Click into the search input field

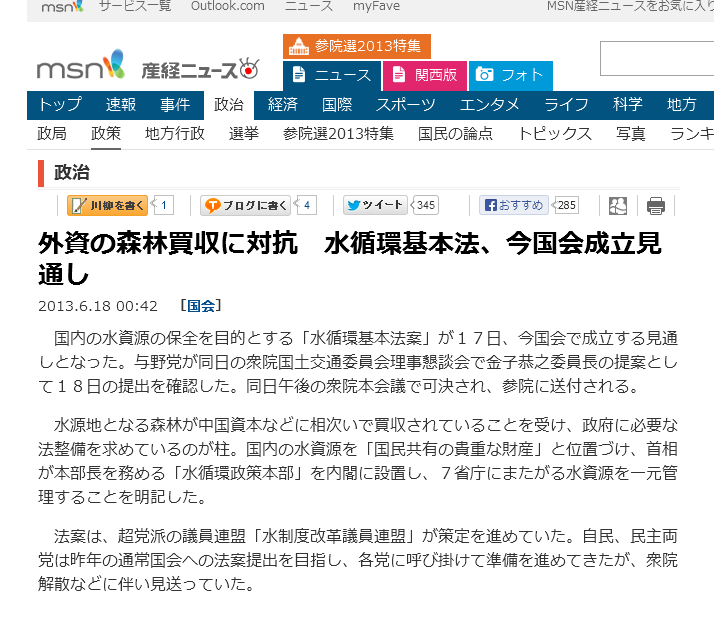[x=656, y=59]
